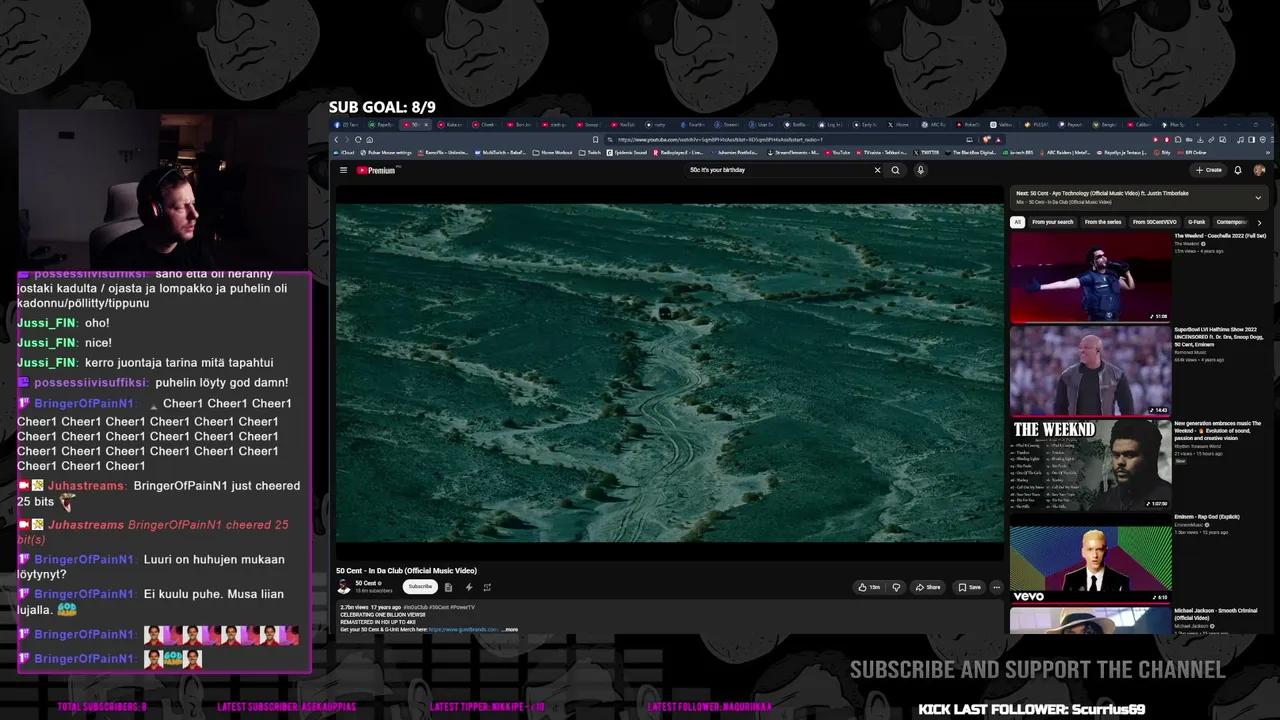Show more filter chips with right arrow
Viewport: 1280px width, 720px height.
coord(1259,222)
